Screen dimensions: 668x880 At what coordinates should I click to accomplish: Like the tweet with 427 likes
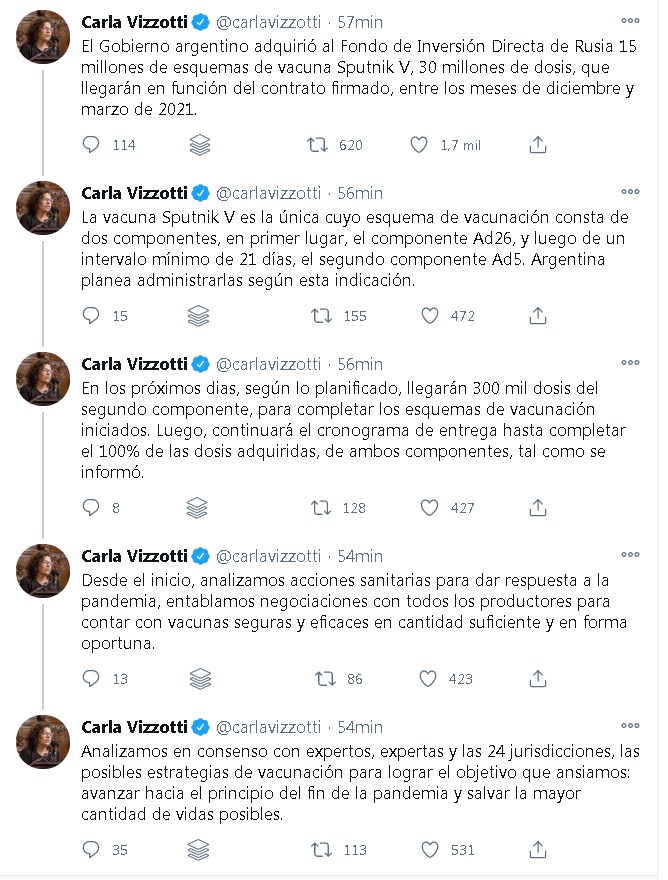point(430,508)
